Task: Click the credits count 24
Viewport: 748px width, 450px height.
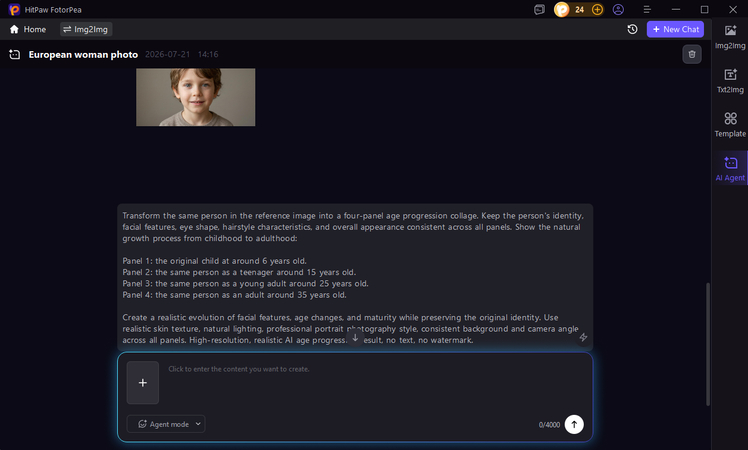Action: 579,10
